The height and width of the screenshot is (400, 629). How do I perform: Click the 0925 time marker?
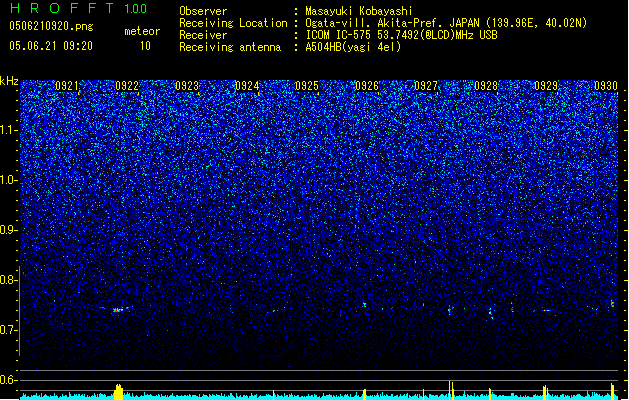306,86
